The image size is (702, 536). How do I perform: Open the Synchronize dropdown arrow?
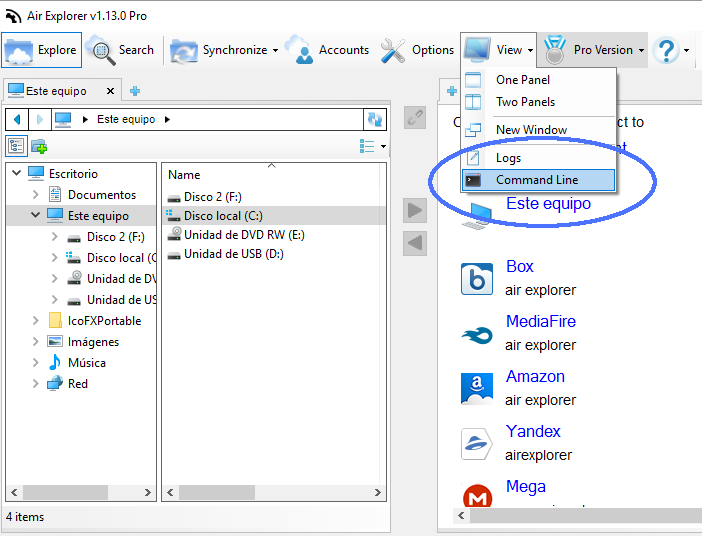[275, 50]
